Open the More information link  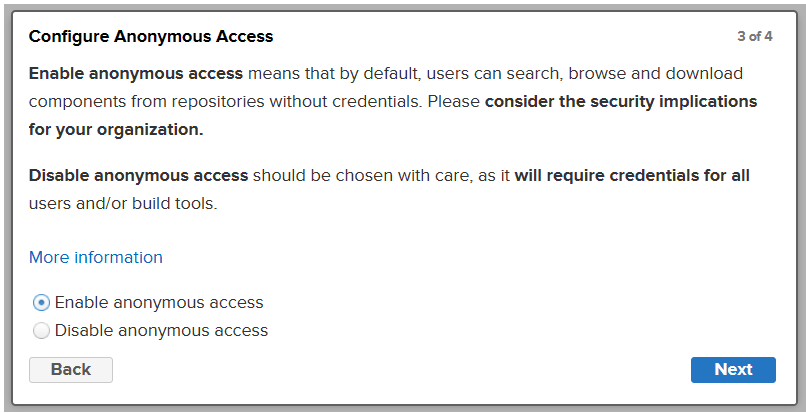click(96, 257)
